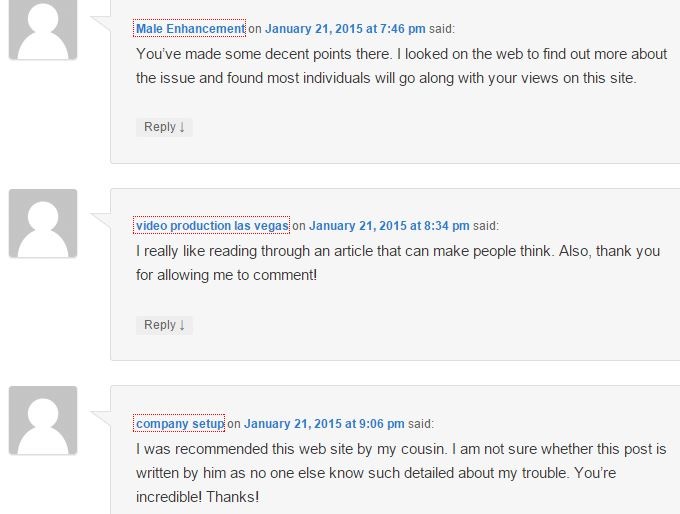Open the company setup author link
The image size is (680, 514).
(180, 423)
